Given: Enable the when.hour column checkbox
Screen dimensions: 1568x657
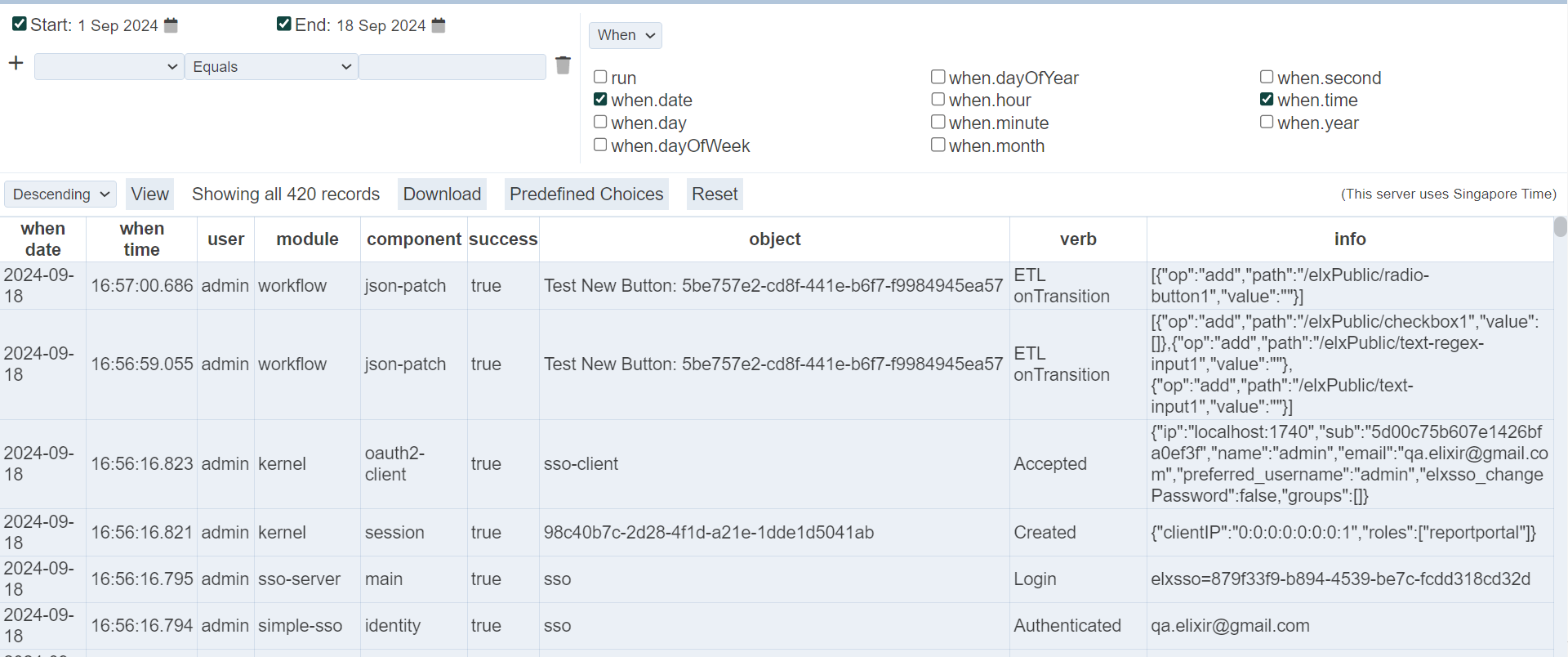Looking at the screenshot, I should pyautogui.click(x=938, y=100).
